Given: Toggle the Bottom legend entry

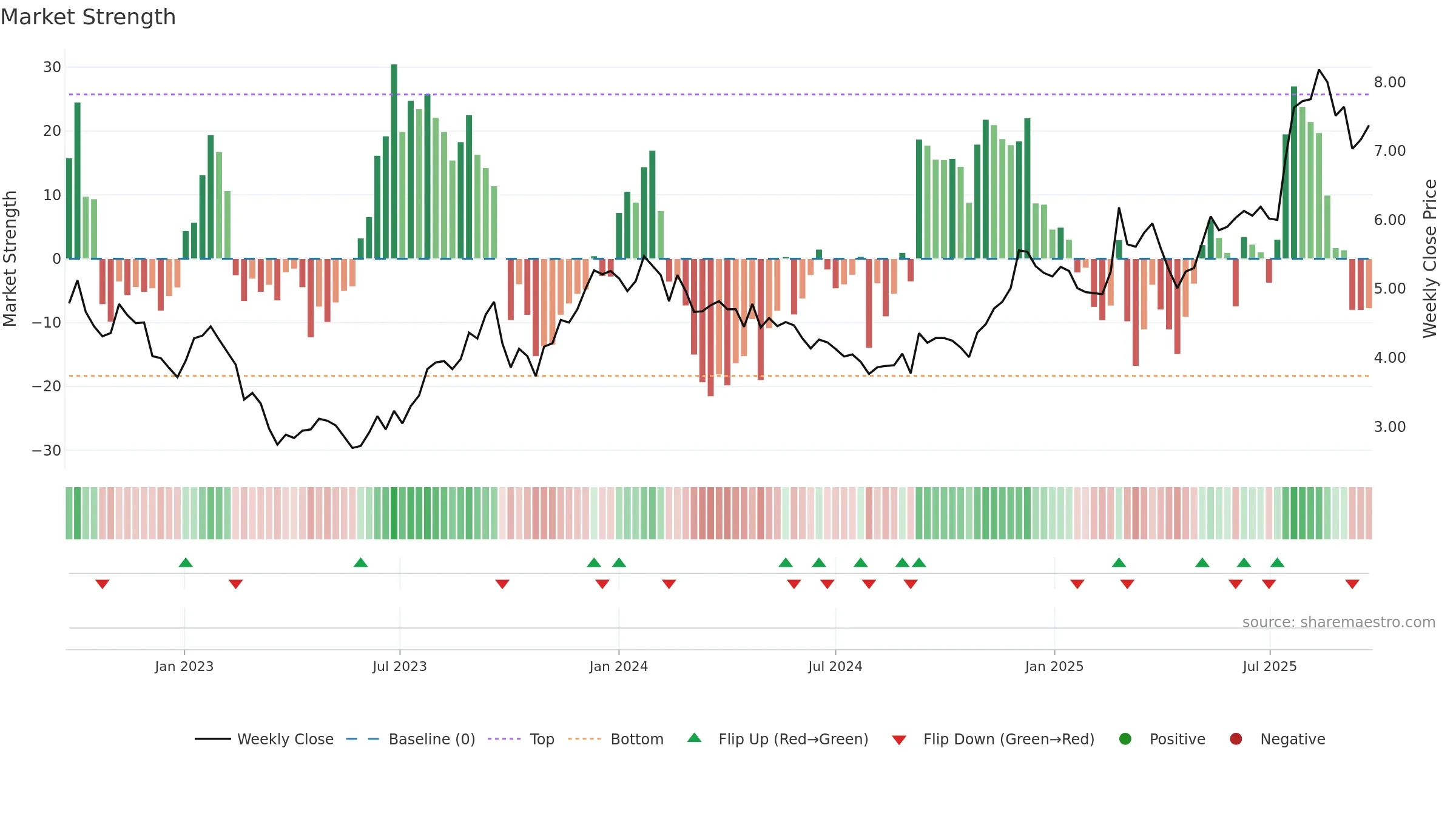Looking at the screenshot, I should pyautogui.click(x=616, y=739).
